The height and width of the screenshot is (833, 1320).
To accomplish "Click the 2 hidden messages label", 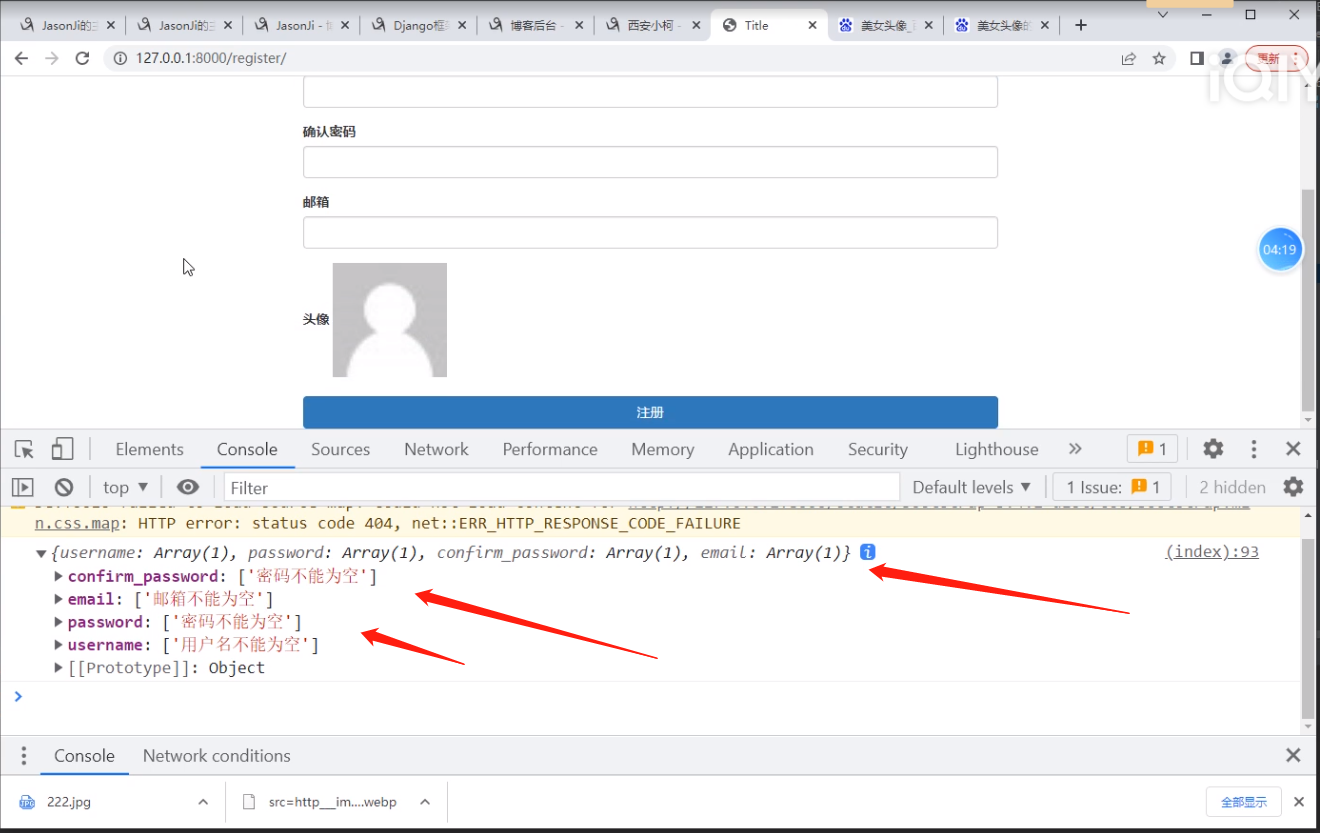I will (1232, 487).
